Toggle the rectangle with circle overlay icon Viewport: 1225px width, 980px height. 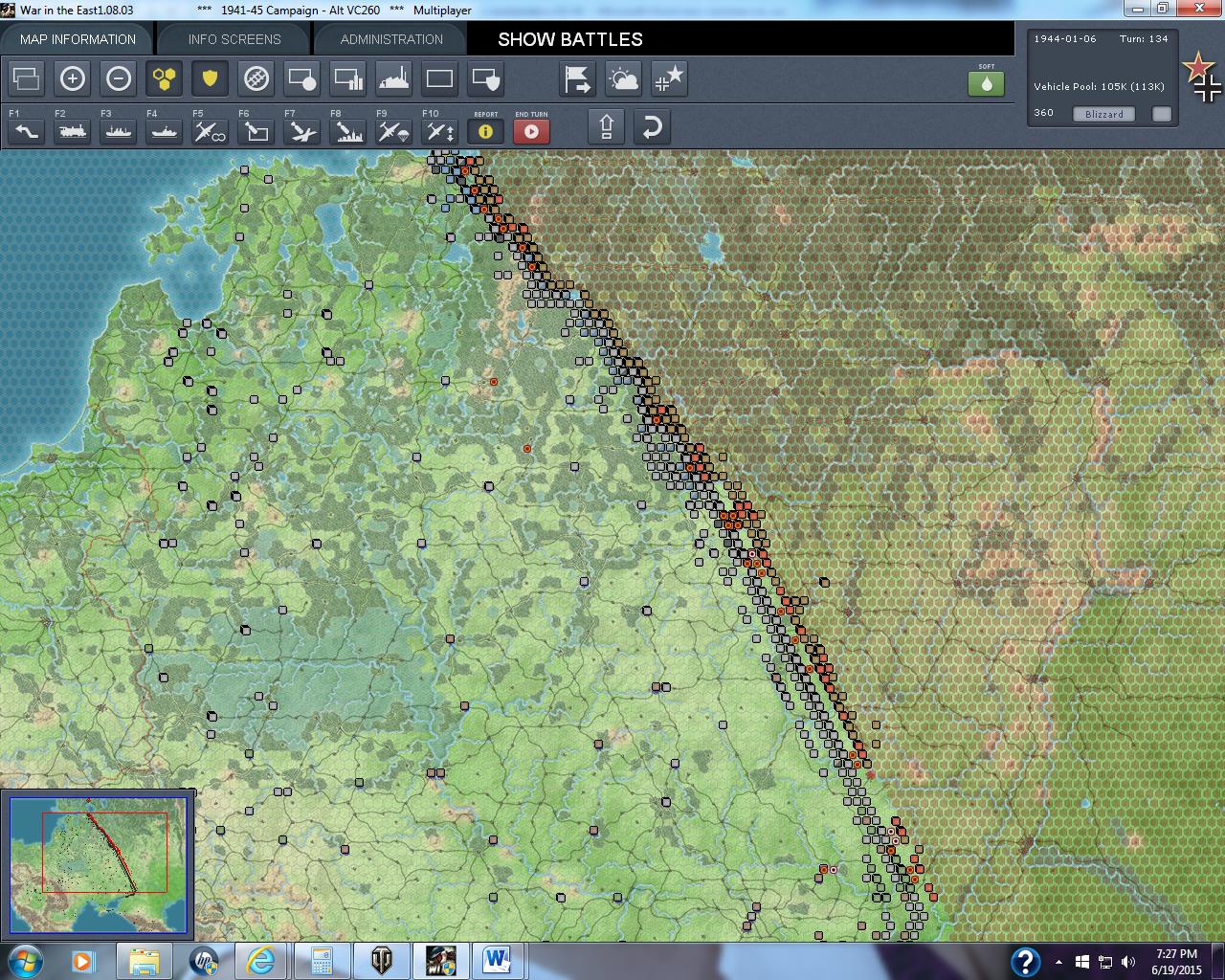(x=301, y=78)
